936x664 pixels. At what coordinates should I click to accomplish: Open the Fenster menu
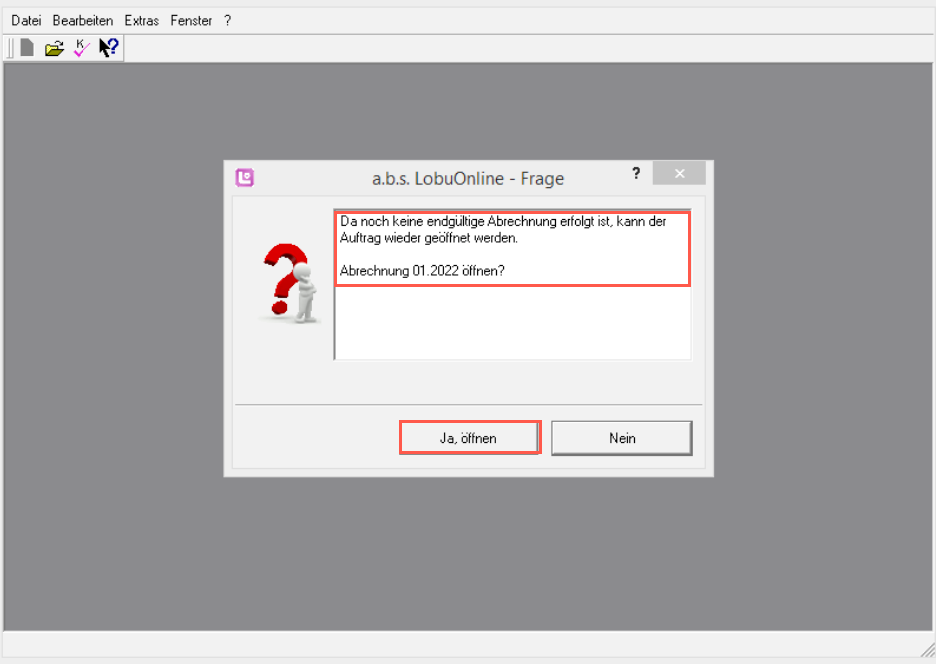(191, 20)
